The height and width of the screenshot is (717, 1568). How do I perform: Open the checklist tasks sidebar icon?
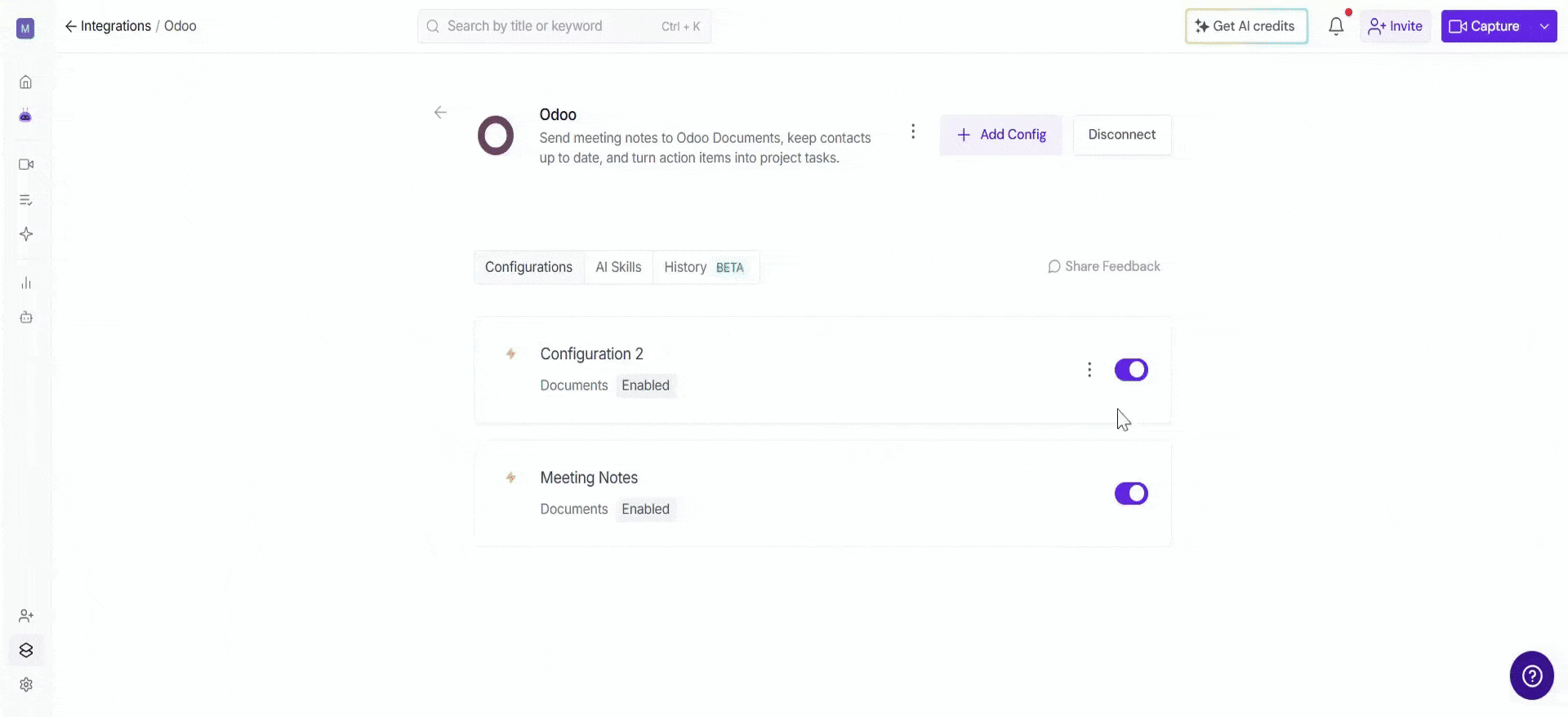(26, 200)
